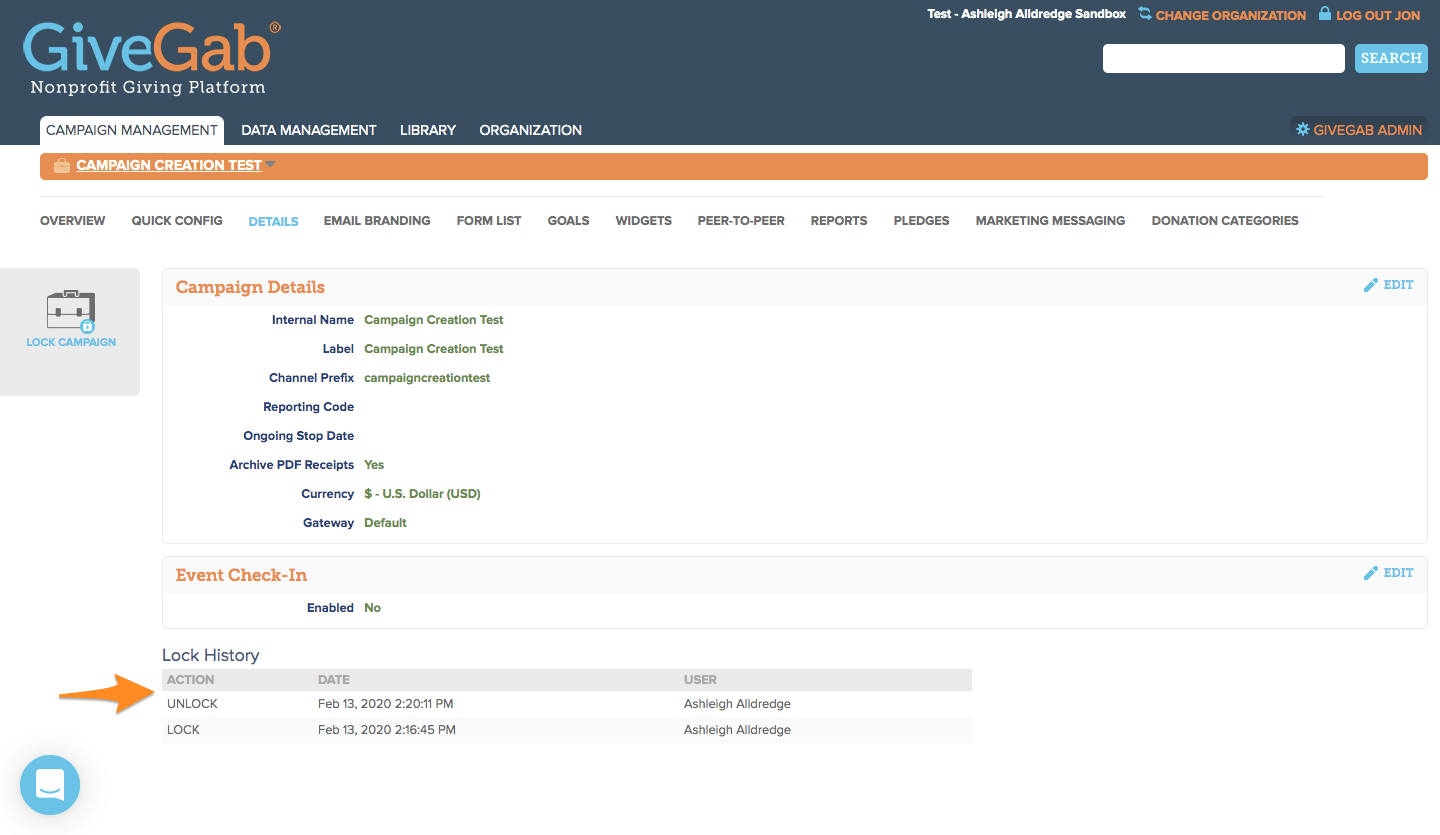The height and width of the screenshot is (835, 1440).
Task: Click the Gateway value Default
Action: 385,523
